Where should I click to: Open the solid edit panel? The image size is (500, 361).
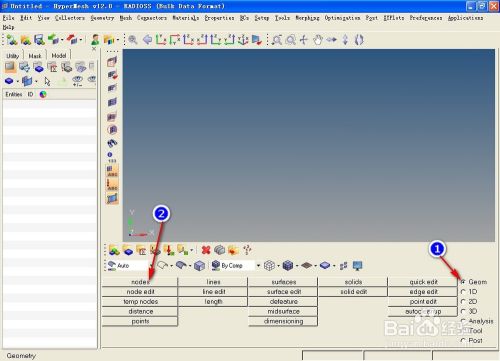click(353, 292)
